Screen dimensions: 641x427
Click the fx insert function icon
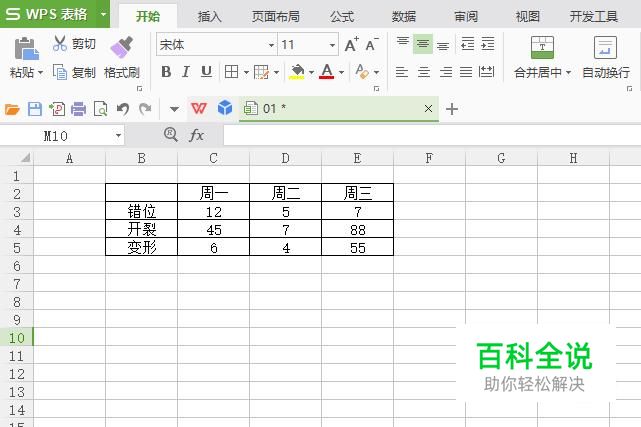click(196, 135)
